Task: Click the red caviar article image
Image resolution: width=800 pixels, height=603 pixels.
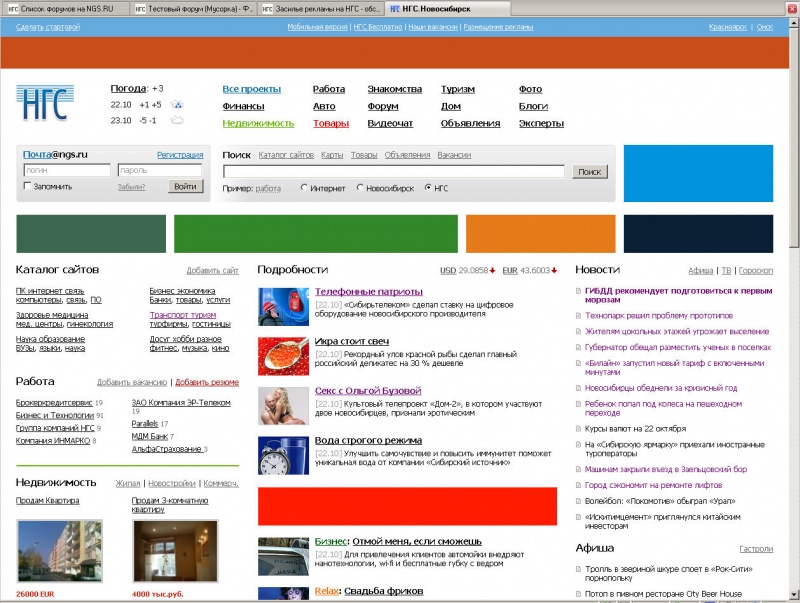Action: 282,355
